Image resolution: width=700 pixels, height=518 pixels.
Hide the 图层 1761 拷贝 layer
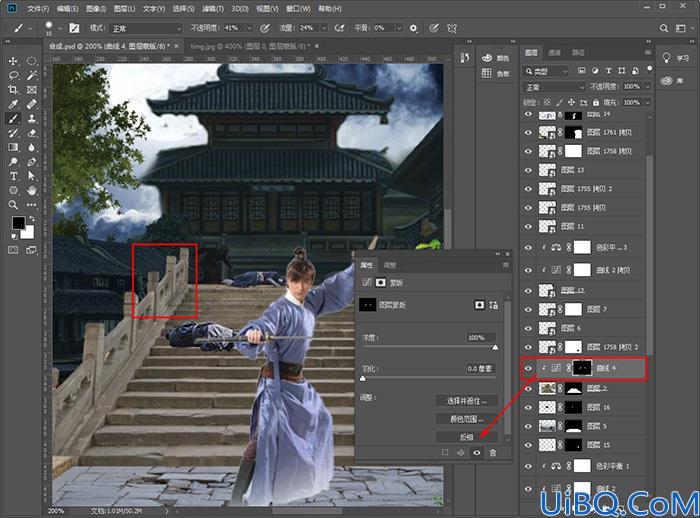click(x=529, y=132)
